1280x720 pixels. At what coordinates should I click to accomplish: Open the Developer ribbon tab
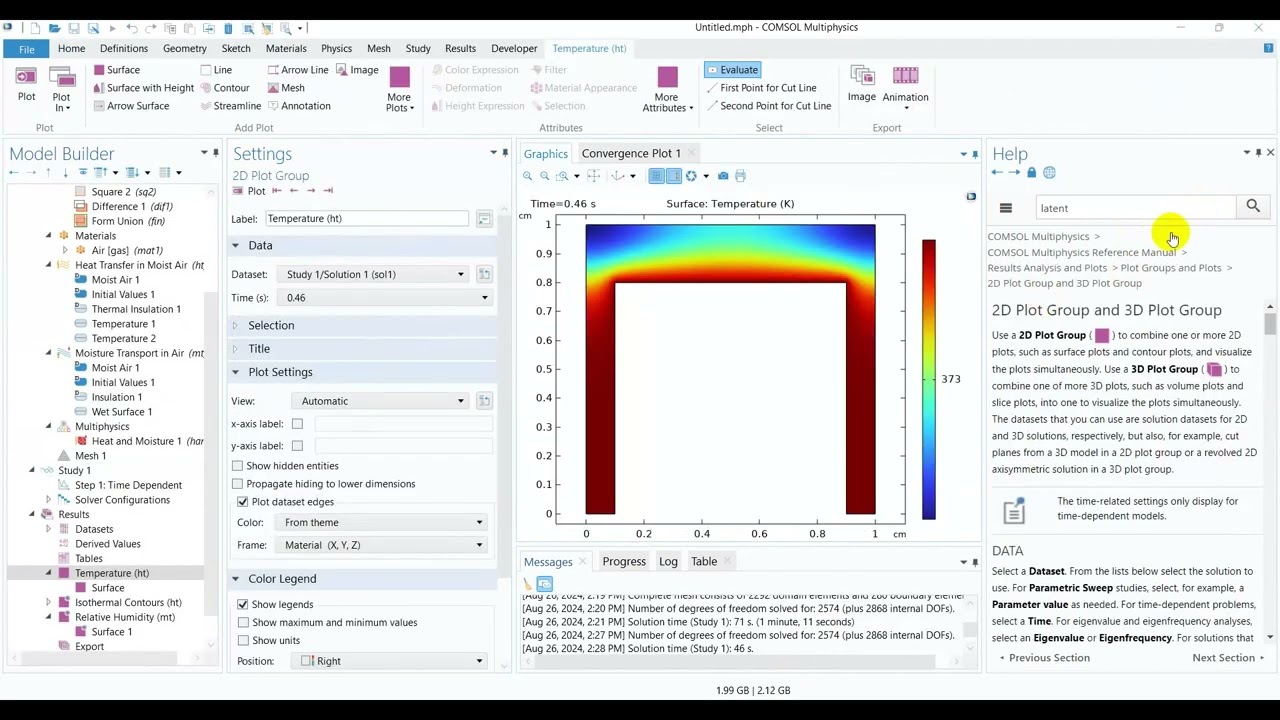pyautogui.click(x=514, y=48)
